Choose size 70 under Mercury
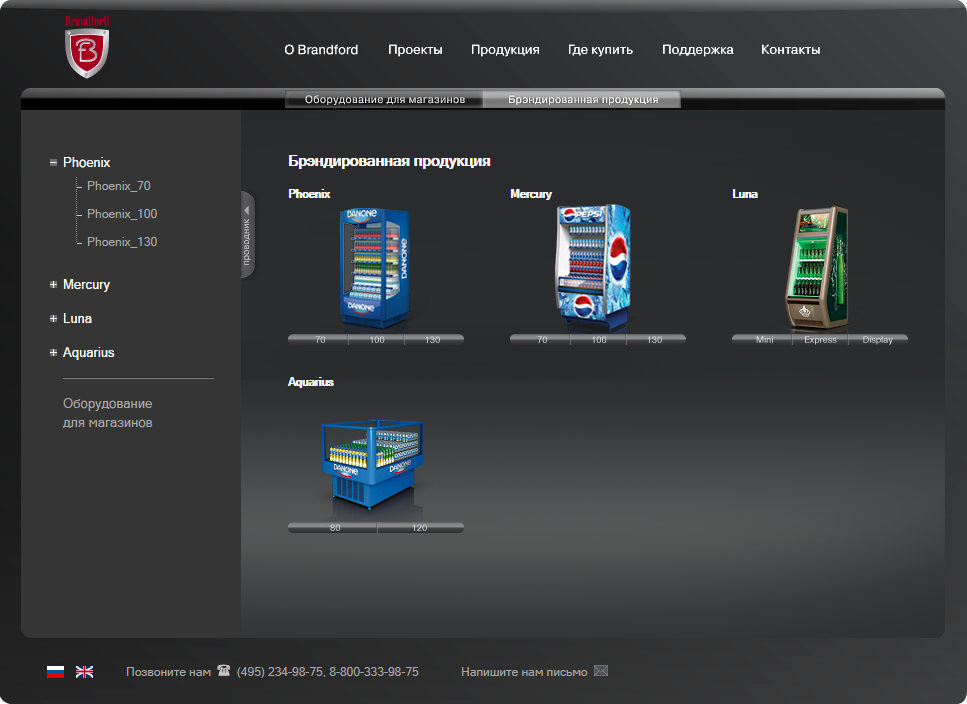 pos(541,340)
